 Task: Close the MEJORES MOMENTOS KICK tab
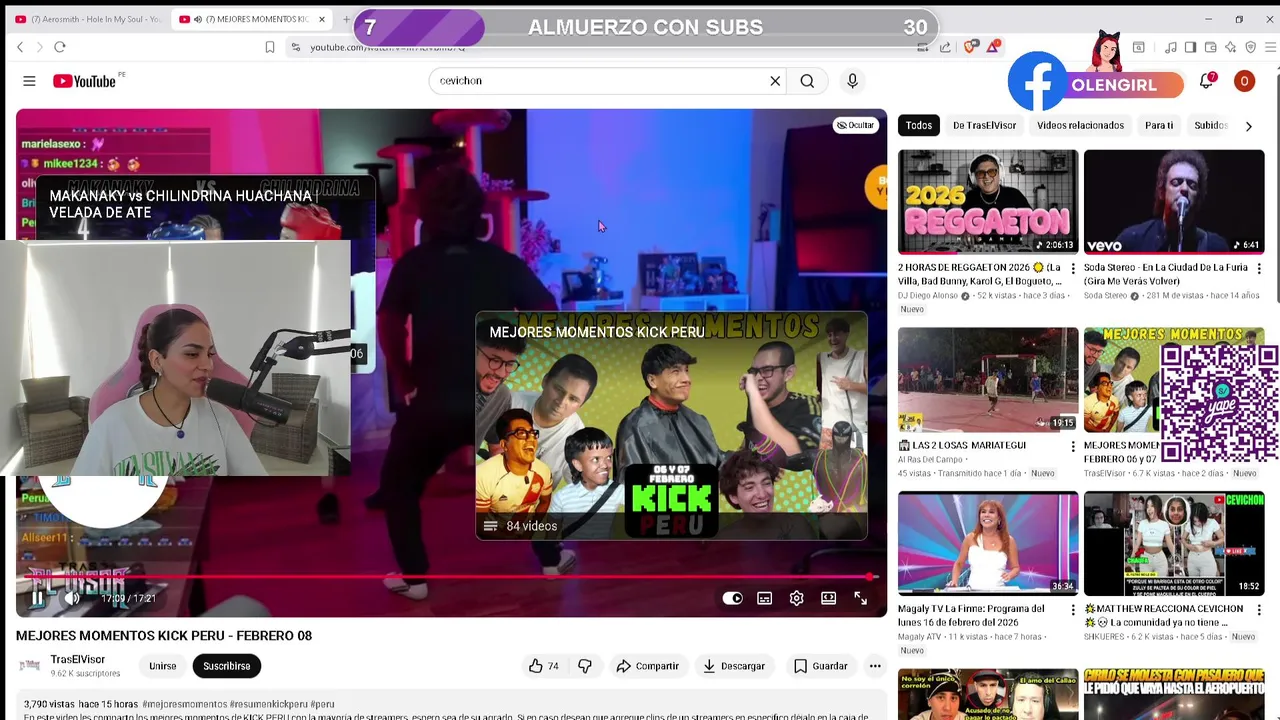(322, 19)
